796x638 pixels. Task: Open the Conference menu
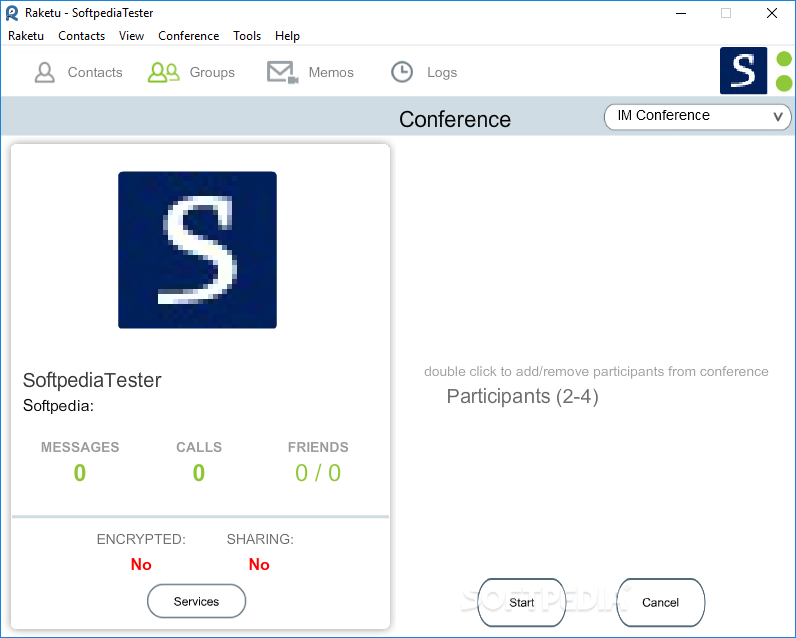point(189,36)
